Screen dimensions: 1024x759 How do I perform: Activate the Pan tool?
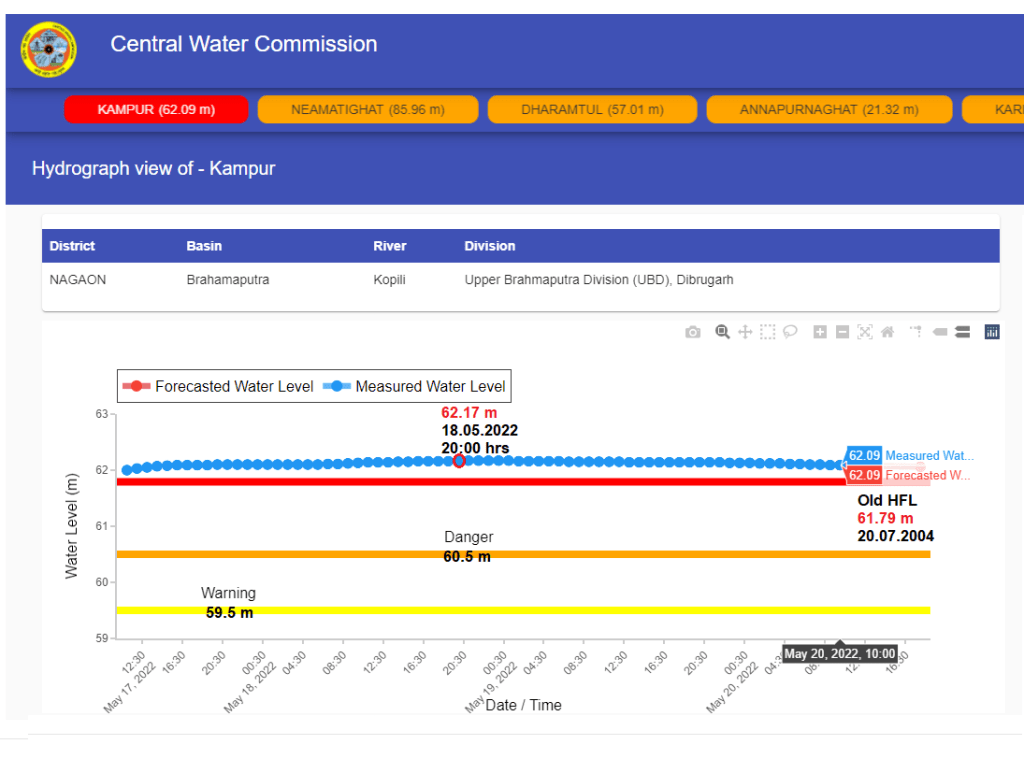click(x=745, y=332)
